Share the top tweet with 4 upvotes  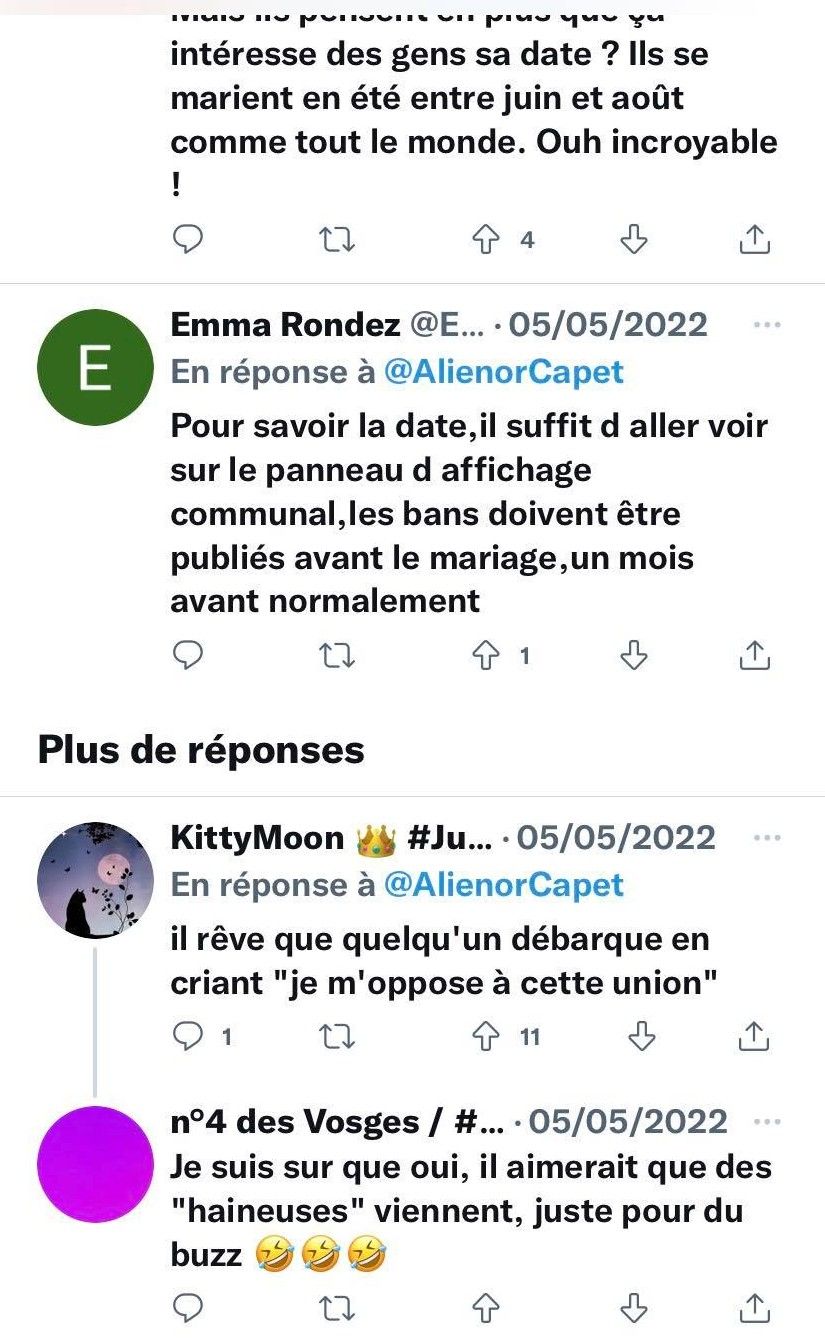click(755, 240)
